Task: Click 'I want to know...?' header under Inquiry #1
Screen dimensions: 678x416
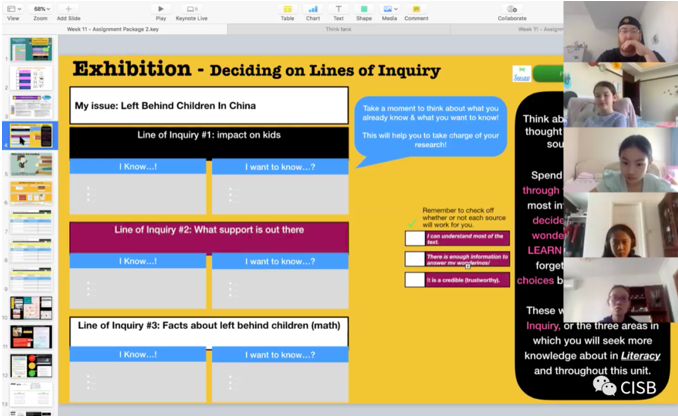Action: (280, 167)
